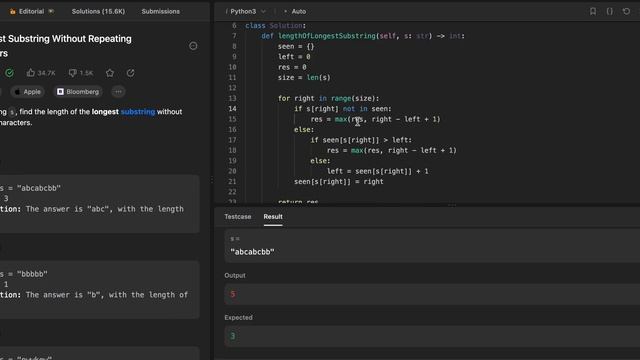Click the curly braces format code icon
The width and height of the screenshot is (640, 360).
(609, 11)
